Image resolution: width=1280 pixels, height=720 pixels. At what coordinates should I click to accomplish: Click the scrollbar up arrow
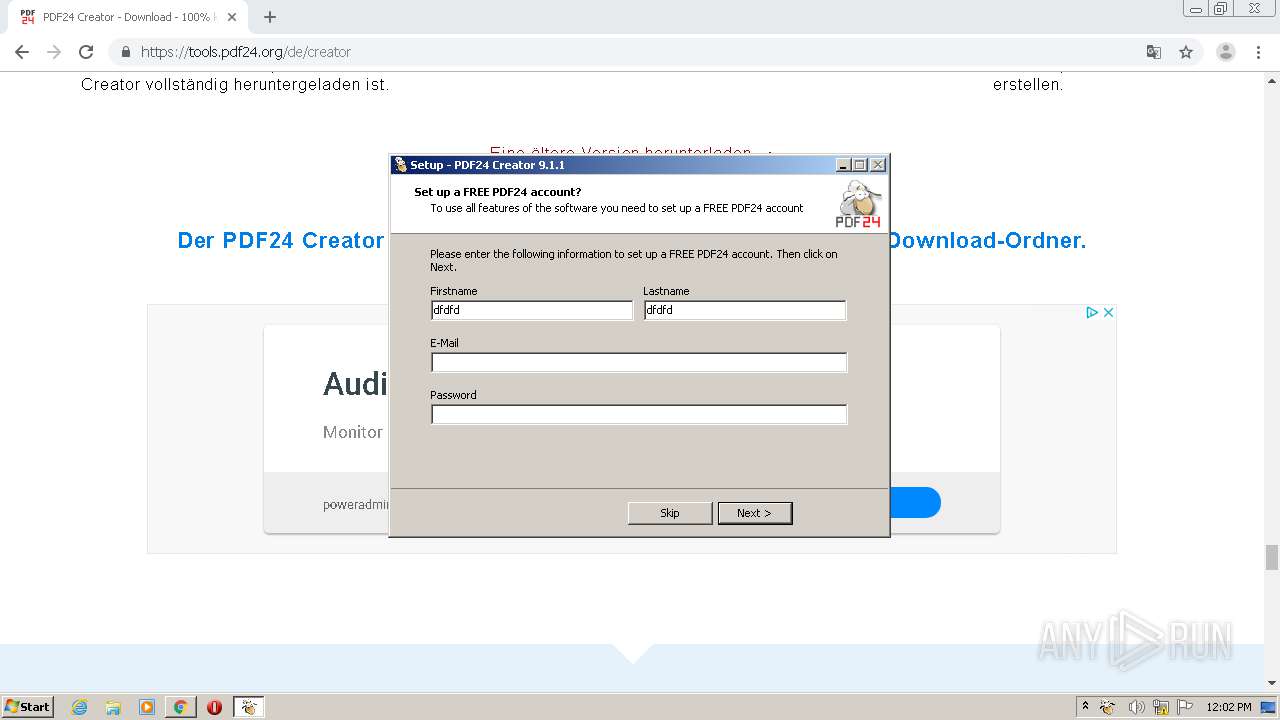[x=1272, y=79]
